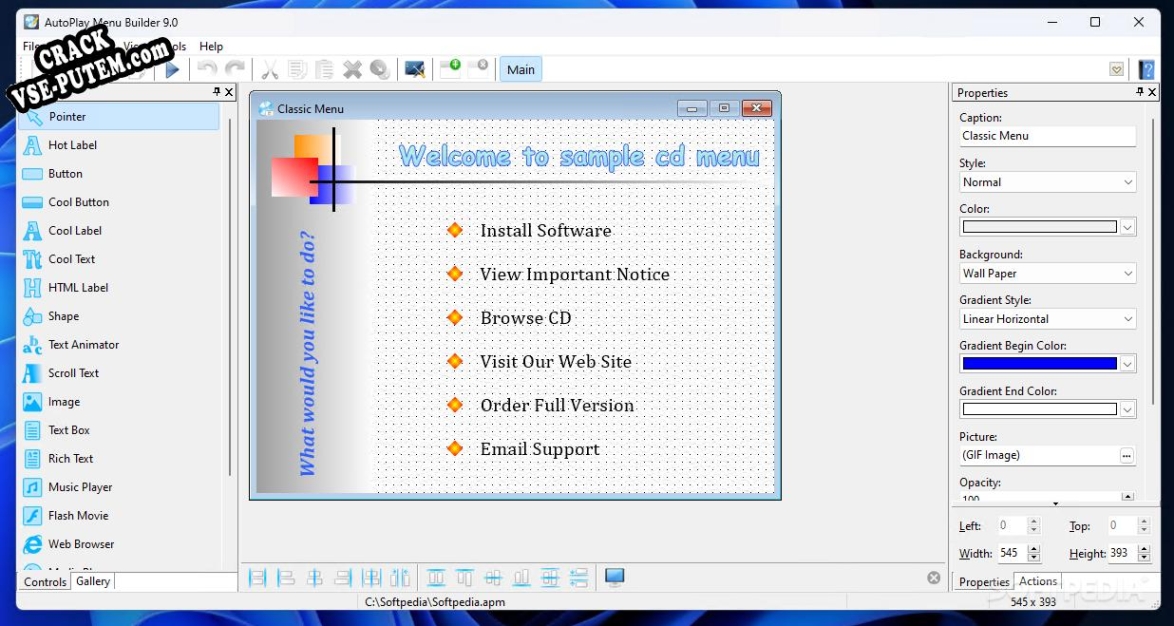The image size is (1174, 626).
Task: Click the View Important Notice item on canvas
Action: pos(575,275)
